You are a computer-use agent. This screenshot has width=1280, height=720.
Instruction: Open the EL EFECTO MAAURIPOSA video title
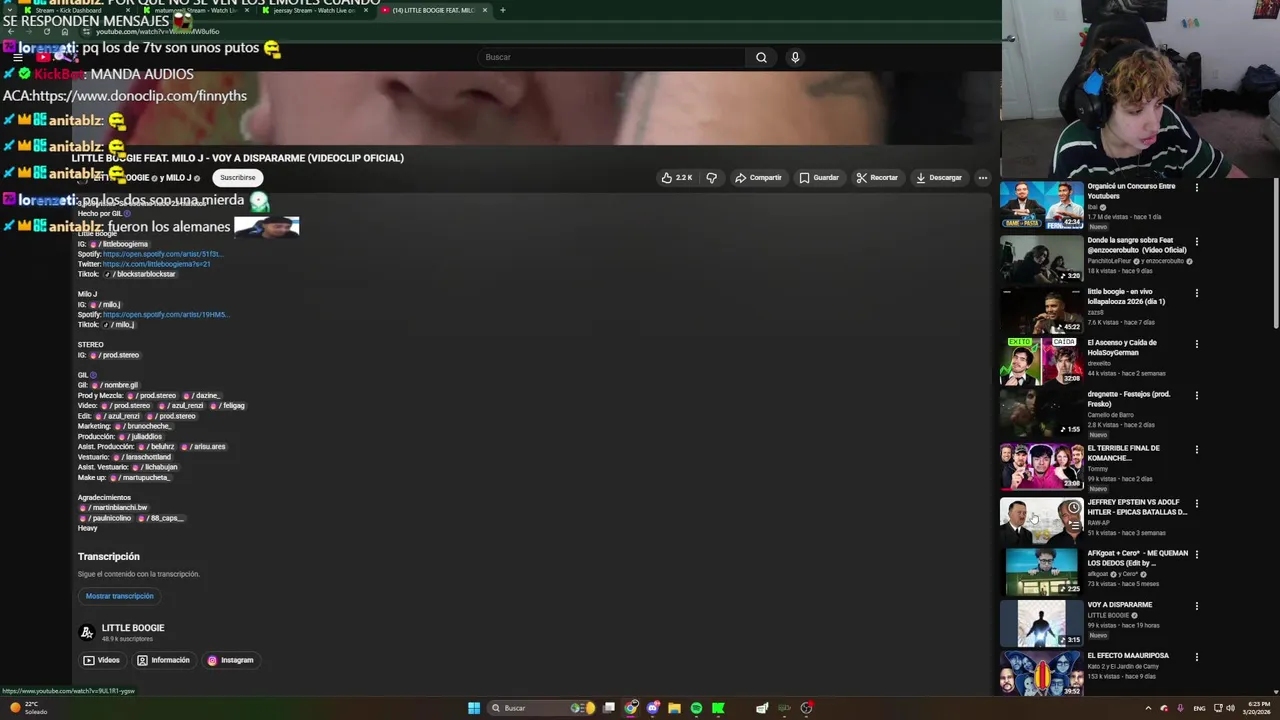pyautogui.click(x=1128, y=656)
